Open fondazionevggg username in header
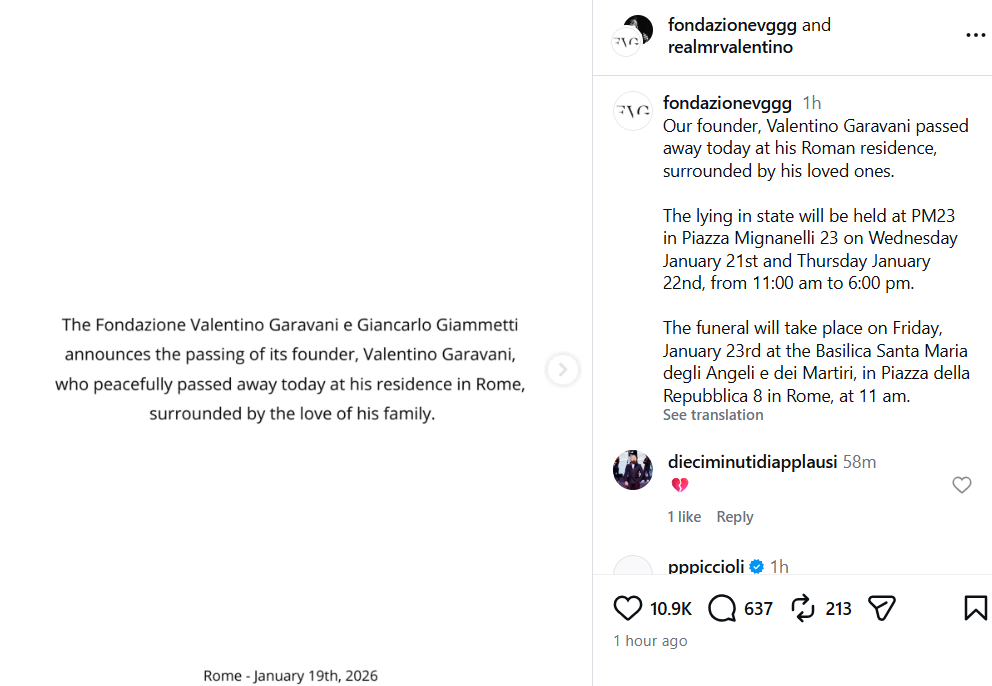The image size is (992, 686). (732, 25)
